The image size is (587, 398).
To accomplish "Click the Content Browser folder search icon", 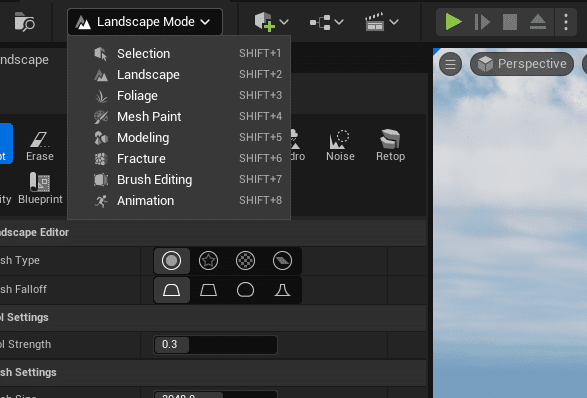I will pos(24,22).
